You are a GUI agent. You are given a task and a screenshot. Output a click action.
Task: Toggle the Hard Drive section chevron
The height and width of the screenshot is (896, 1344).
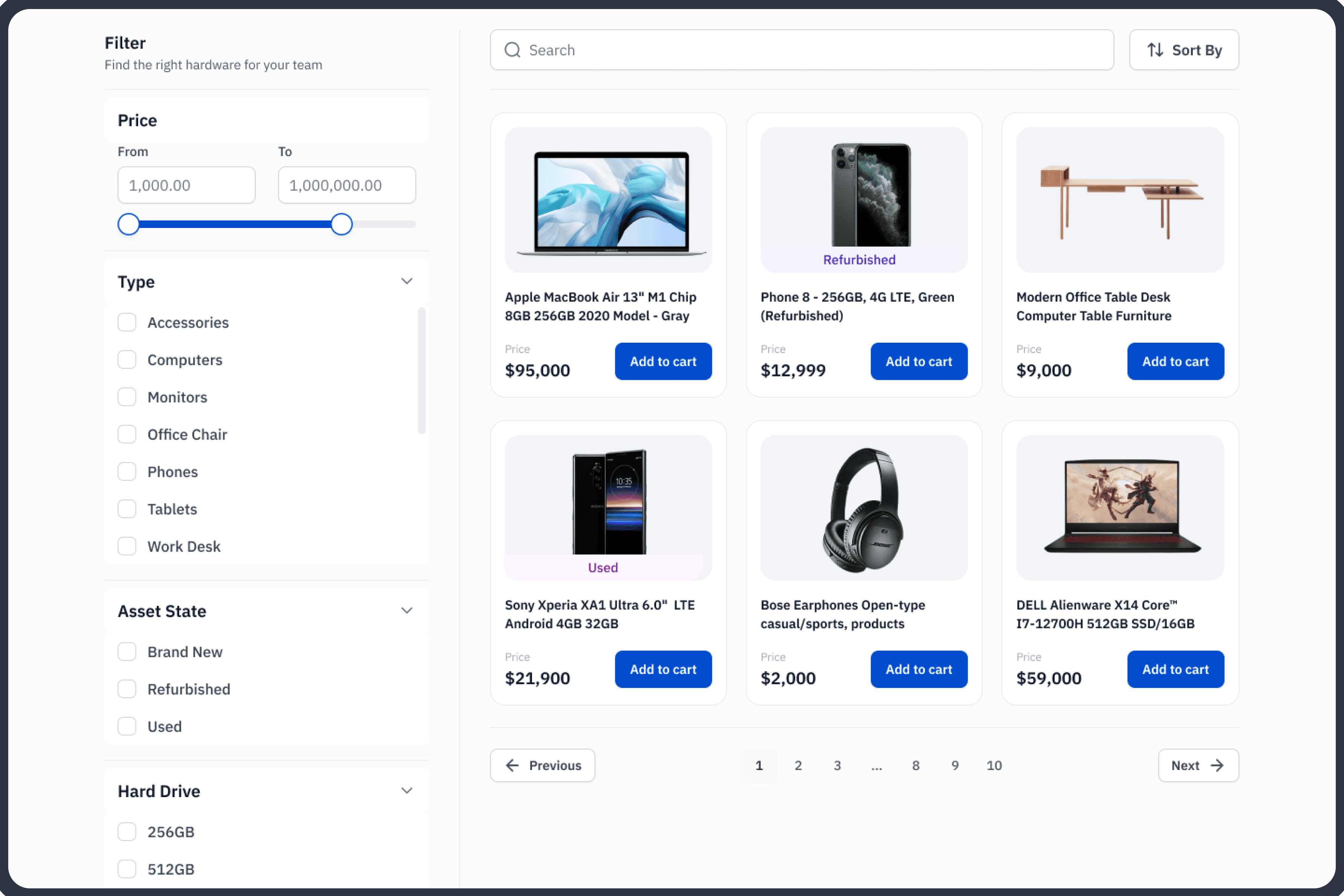(406, 791)
